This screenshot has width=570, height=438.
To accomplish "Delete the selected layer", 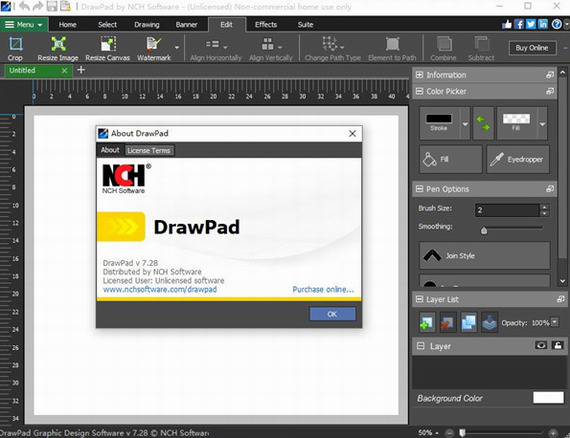I will pos(447,322).
